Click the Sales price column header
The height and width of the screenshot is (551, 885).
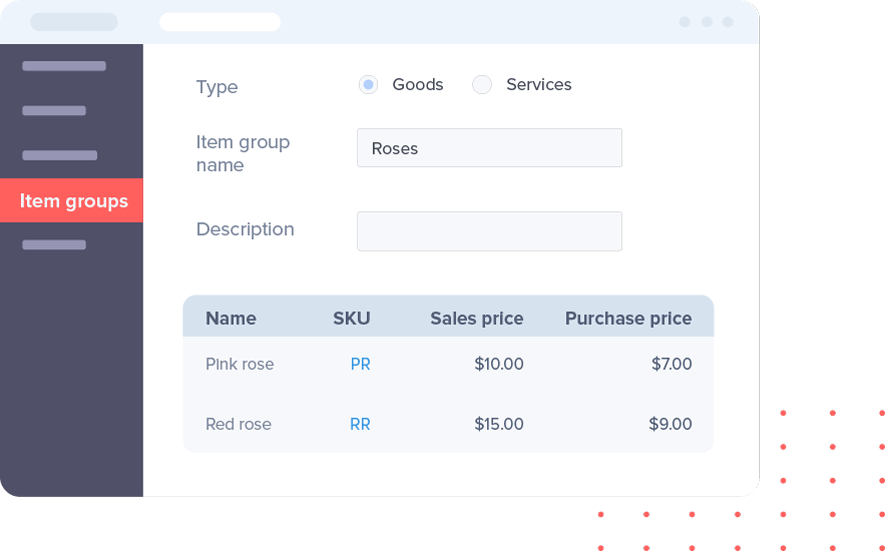coord(477,319)
